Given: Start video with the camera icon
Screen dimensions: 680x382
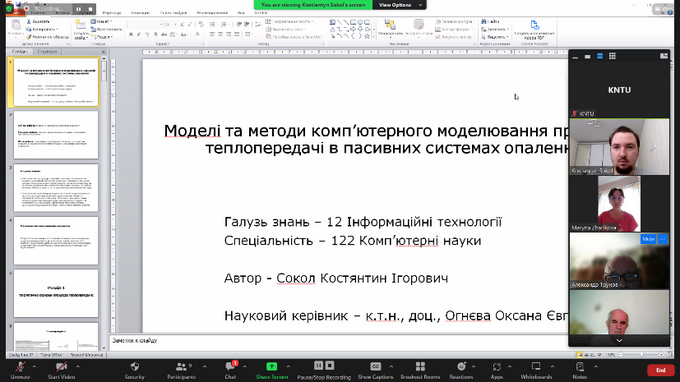Looking at the screenshot, I should (x=61, y=367).
